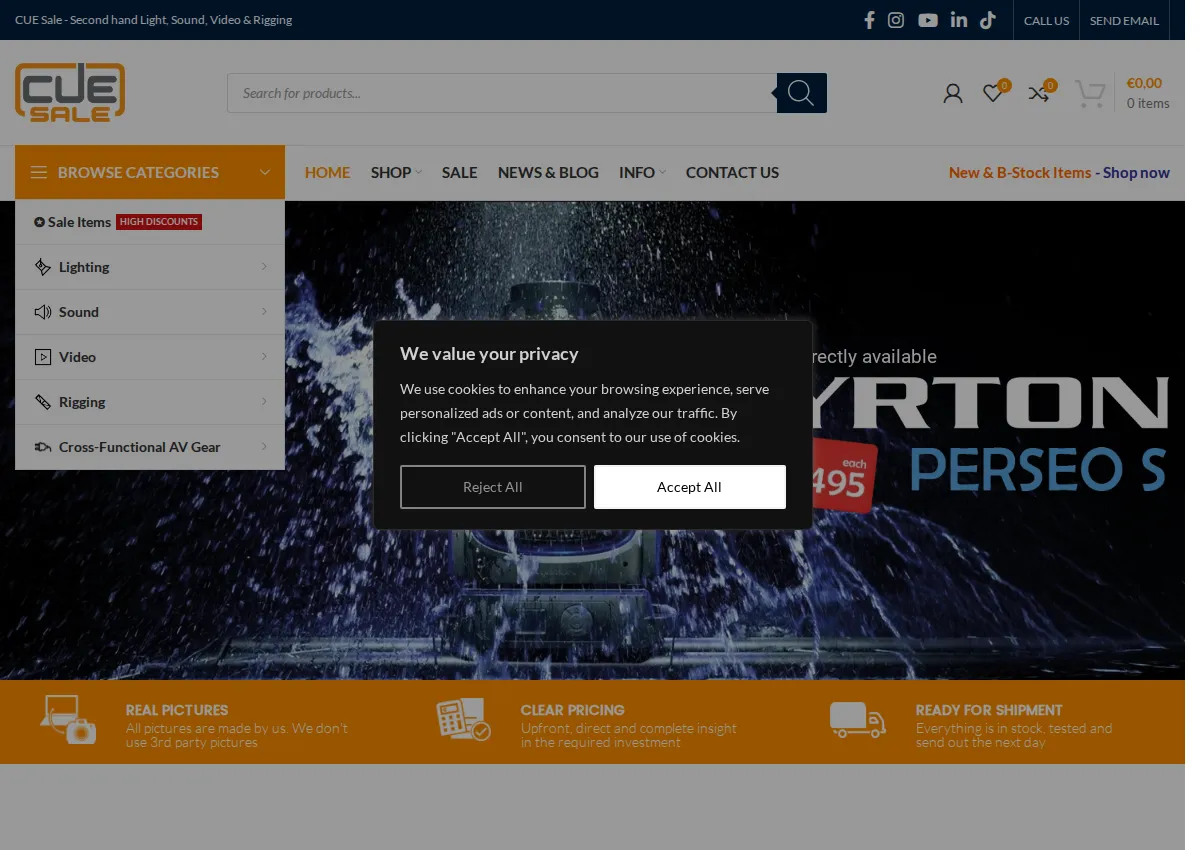Click the Sound speaker icon
The width and height of the screenshot is (1200, 850).
(43, 312)
